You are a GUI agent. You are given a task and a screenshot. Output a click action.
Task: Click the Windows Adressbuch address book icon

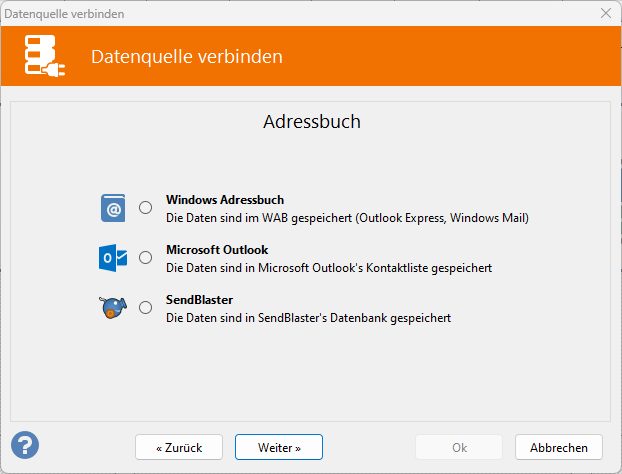(113, 208)
